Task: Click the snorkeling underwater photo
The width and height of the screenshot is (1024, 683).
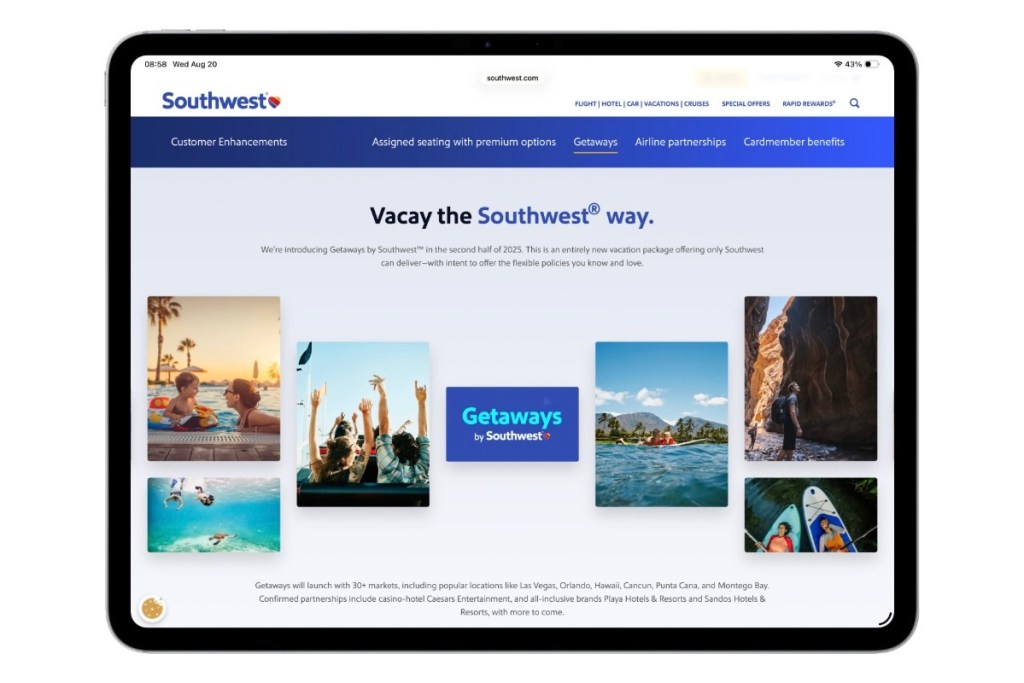Action: 213,515
